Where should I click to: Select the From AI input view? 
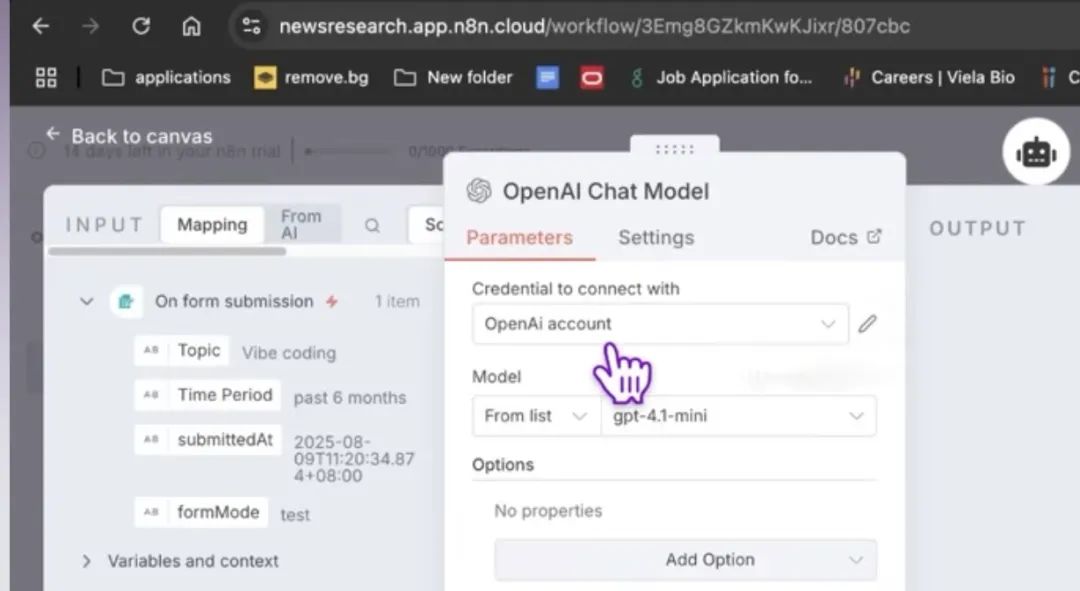point(302,225)
